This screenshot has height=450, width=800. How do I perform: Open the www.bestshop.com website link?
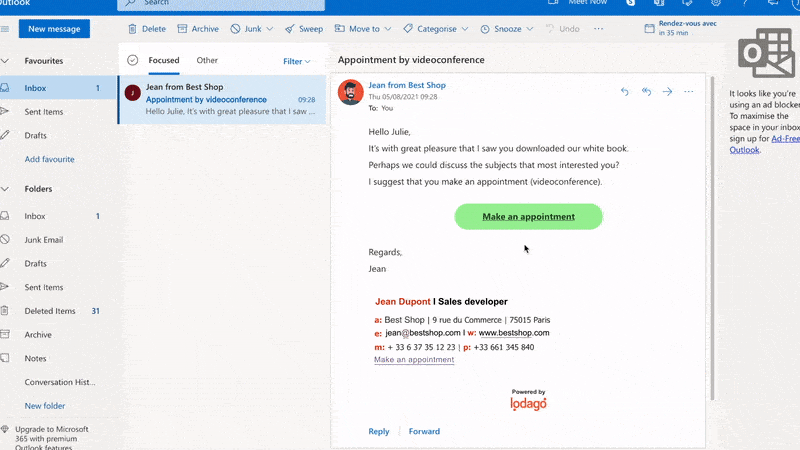514,333
